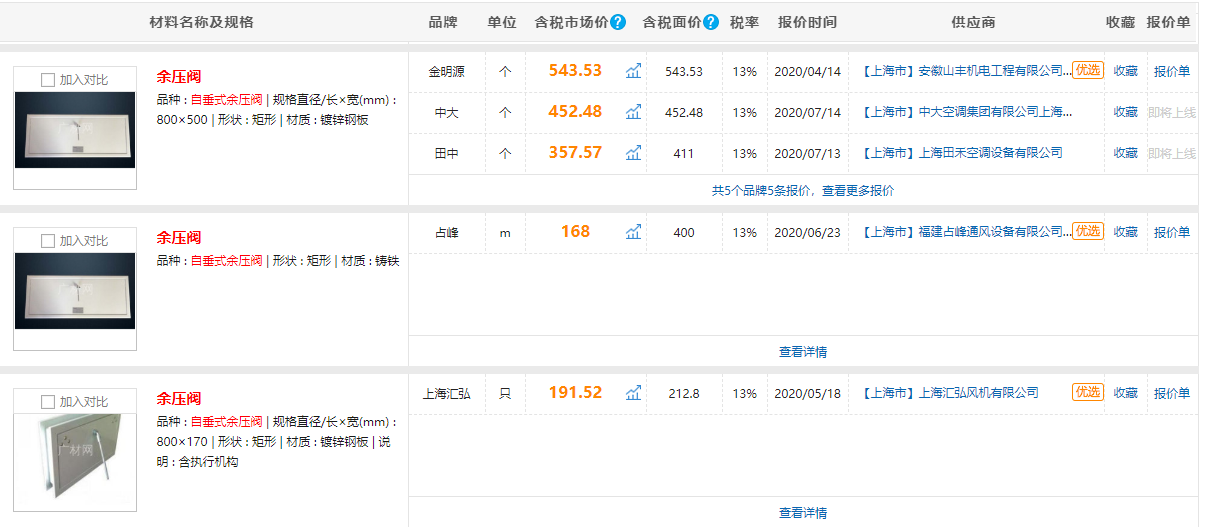Click list price 411
Viewport: 1207px width, 527px height.
pyautogui.click(x=684, y=154)
